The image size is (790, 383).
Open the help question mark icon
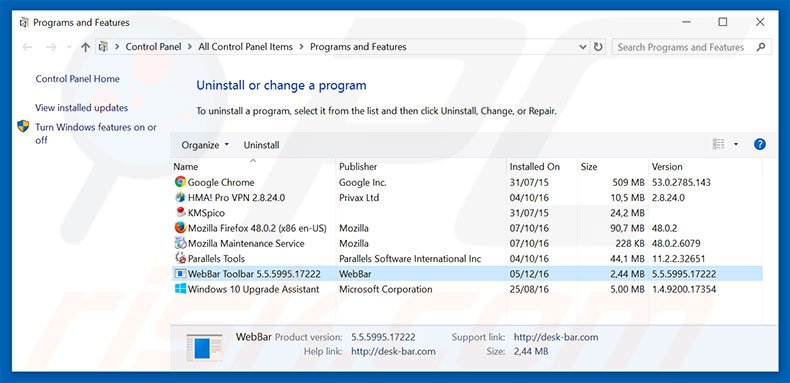tap(760, 145)
